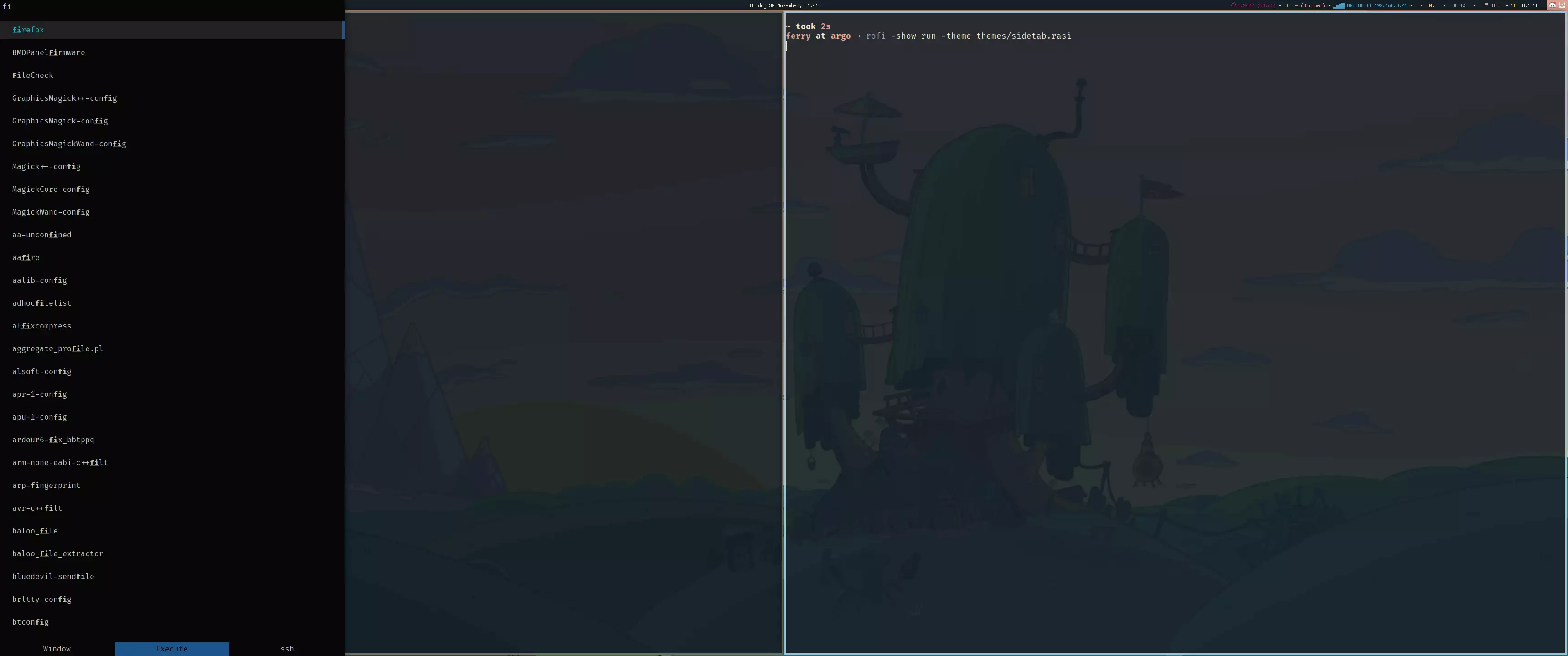This screenshot has height=656, width=1568.
Task: Click the memory 8% status indicator
Action: tap(1491, 5)
